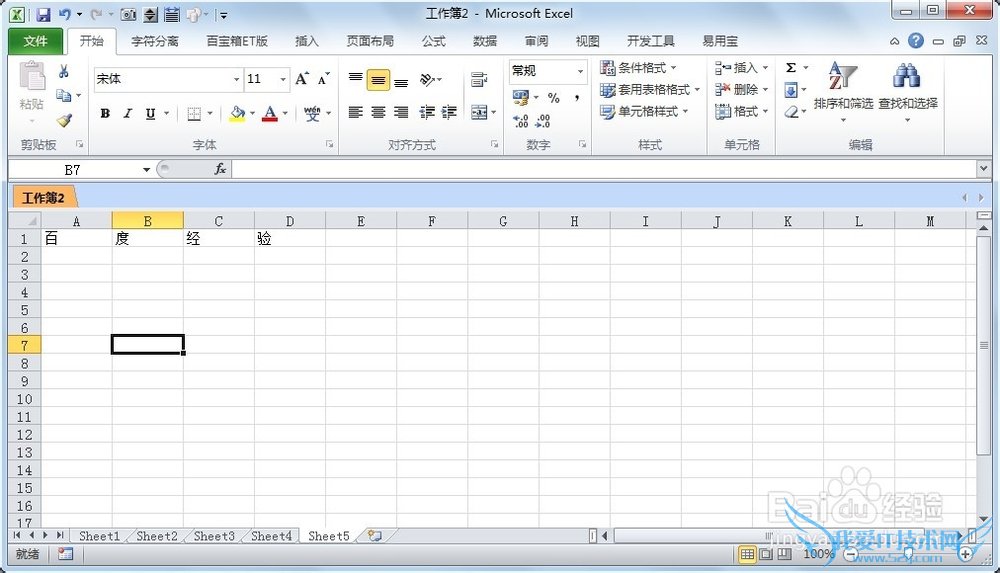Image resolution: width=1000 pixels, height=573 pixels.
Task: Click the insert function fx icon
Action: click(220, 169)
